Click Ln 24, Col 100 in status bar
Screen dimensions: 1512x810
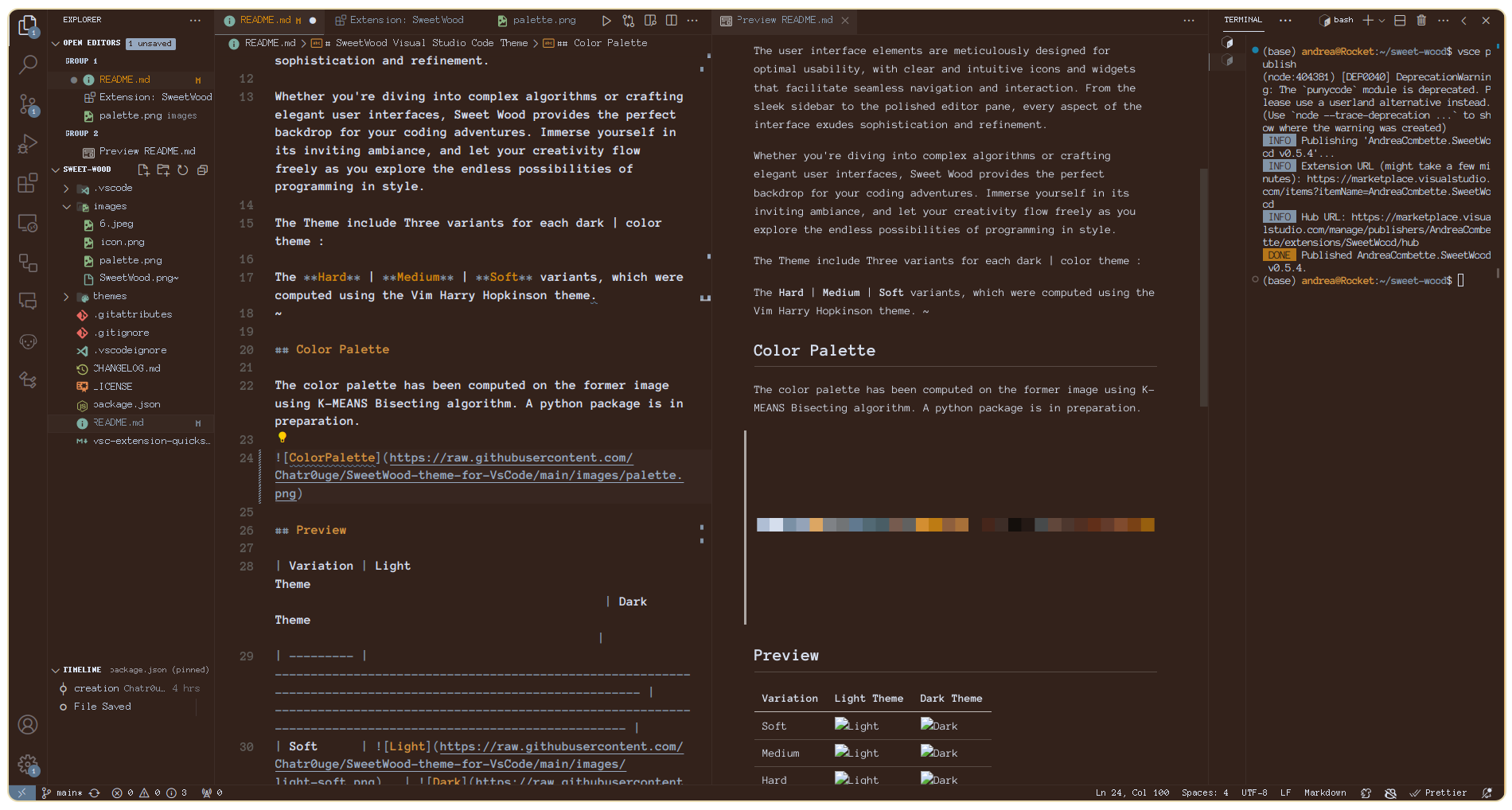pos(1132,793)
